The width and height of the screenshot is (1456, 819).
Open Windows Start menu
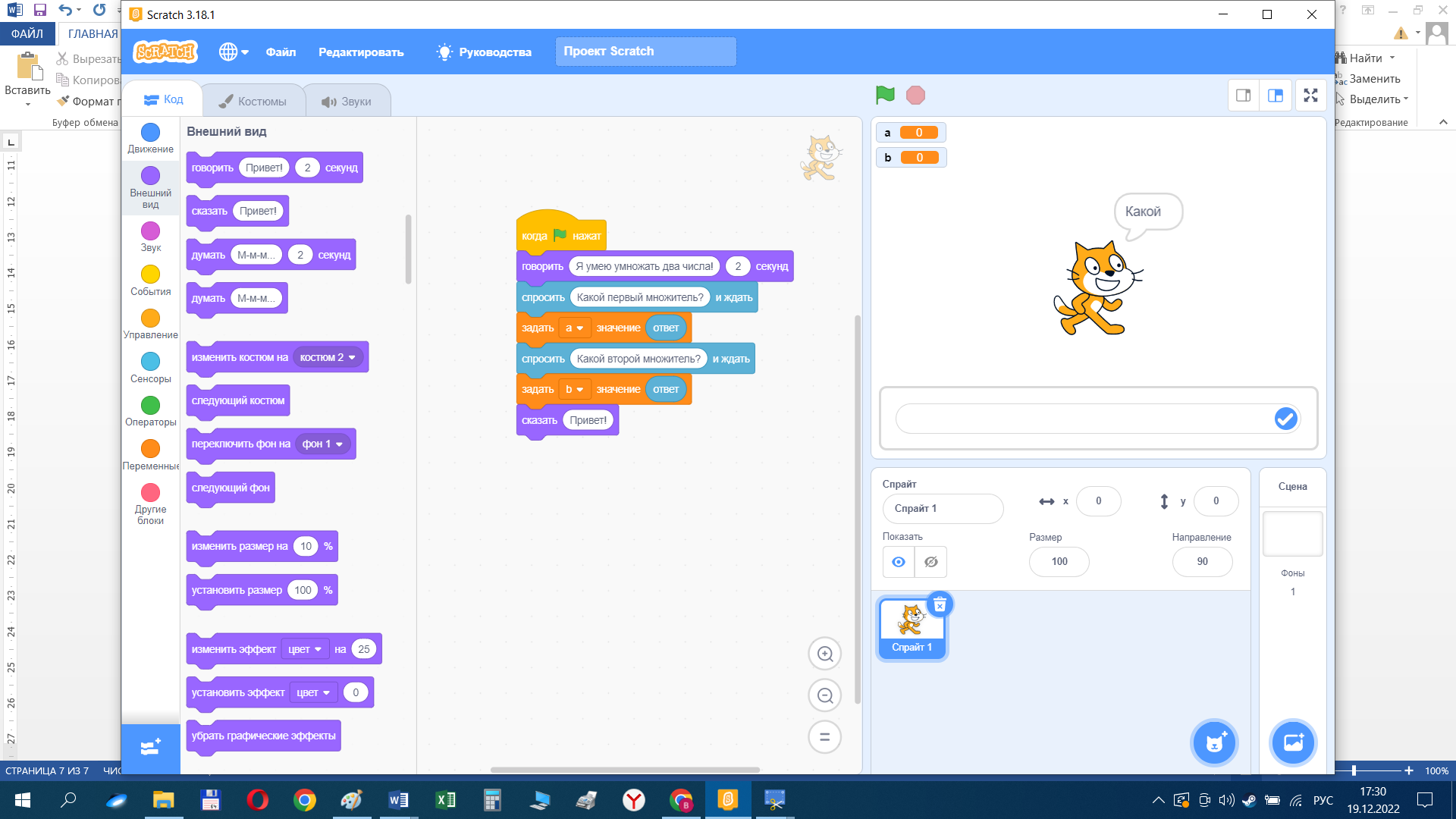click(22, 800)
